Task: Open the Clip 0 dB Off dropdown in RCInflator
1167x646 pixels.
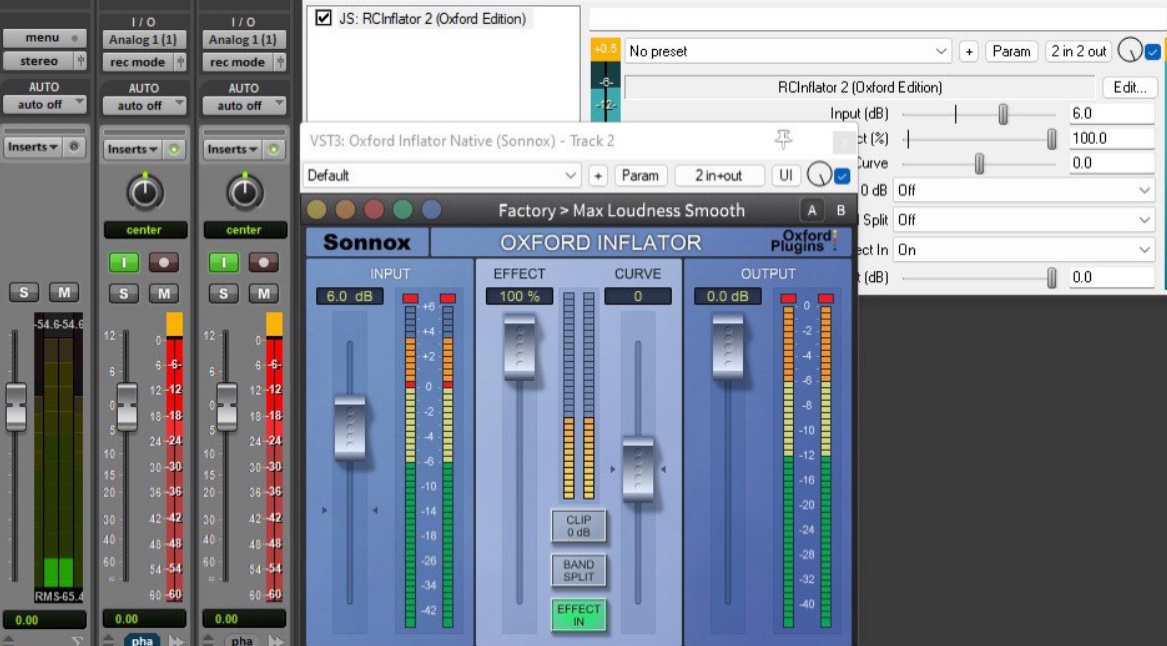Action: coord(1023,191)
